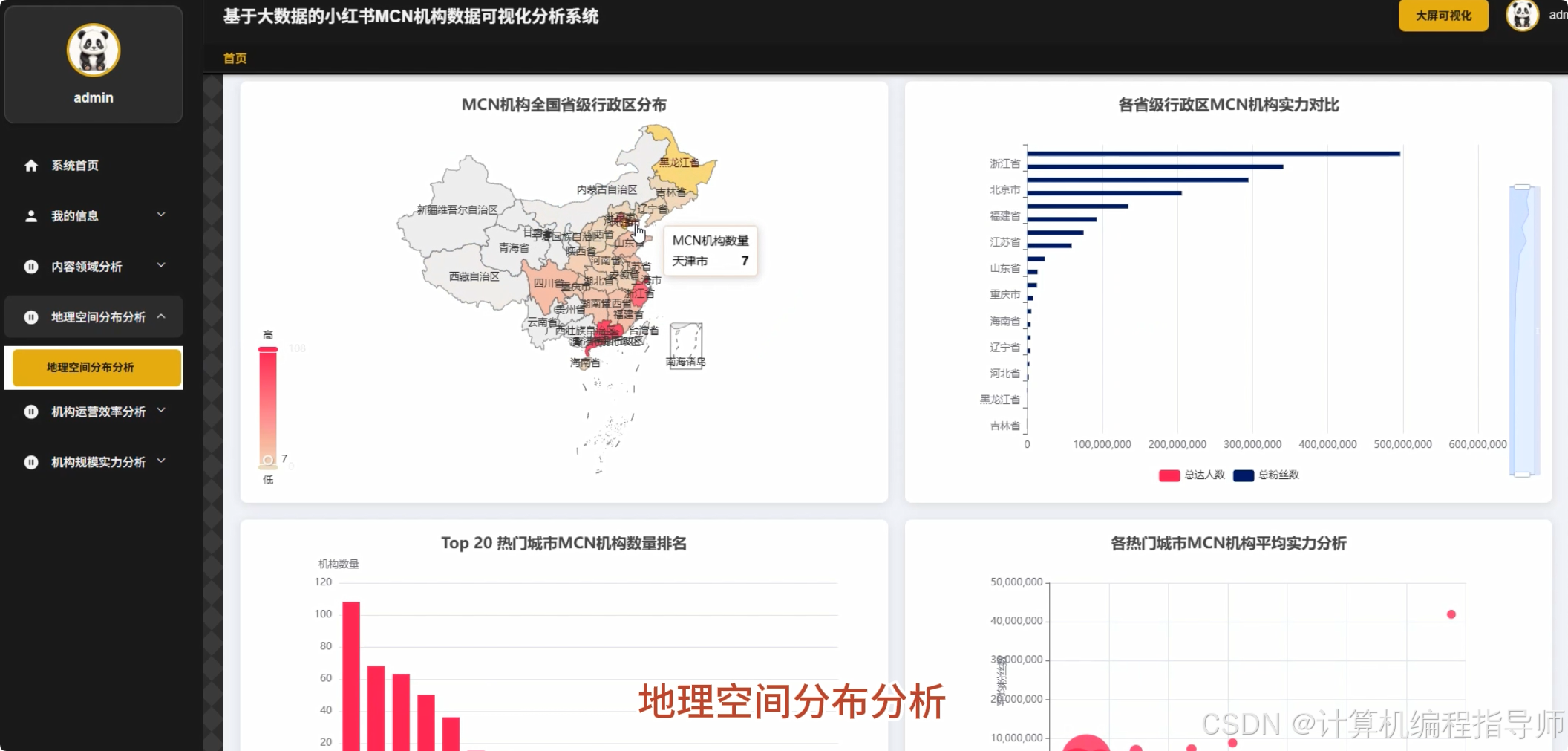Expand the chevron next to 机构规模实力分析
This screenshot has height=751, width=1568.
(161, 461)
